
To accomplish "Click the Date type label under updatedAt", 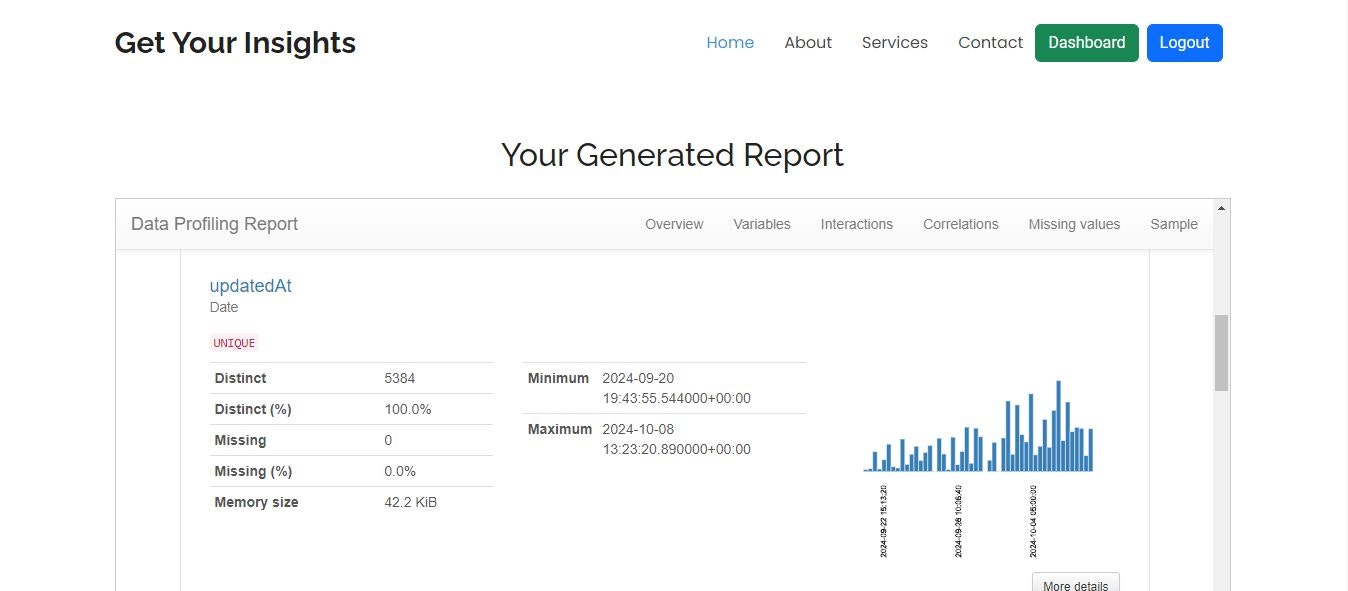I will click(x=224, y=307).
